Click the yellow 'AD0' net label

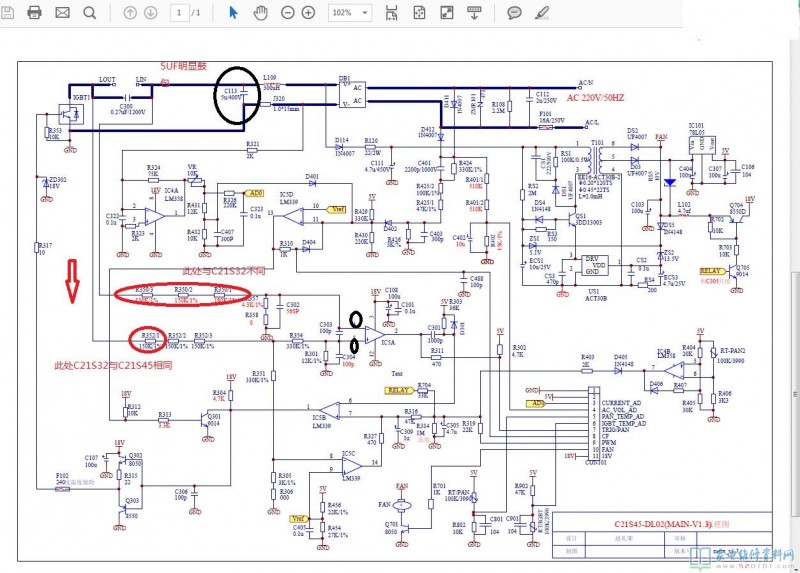click(255, 193)
